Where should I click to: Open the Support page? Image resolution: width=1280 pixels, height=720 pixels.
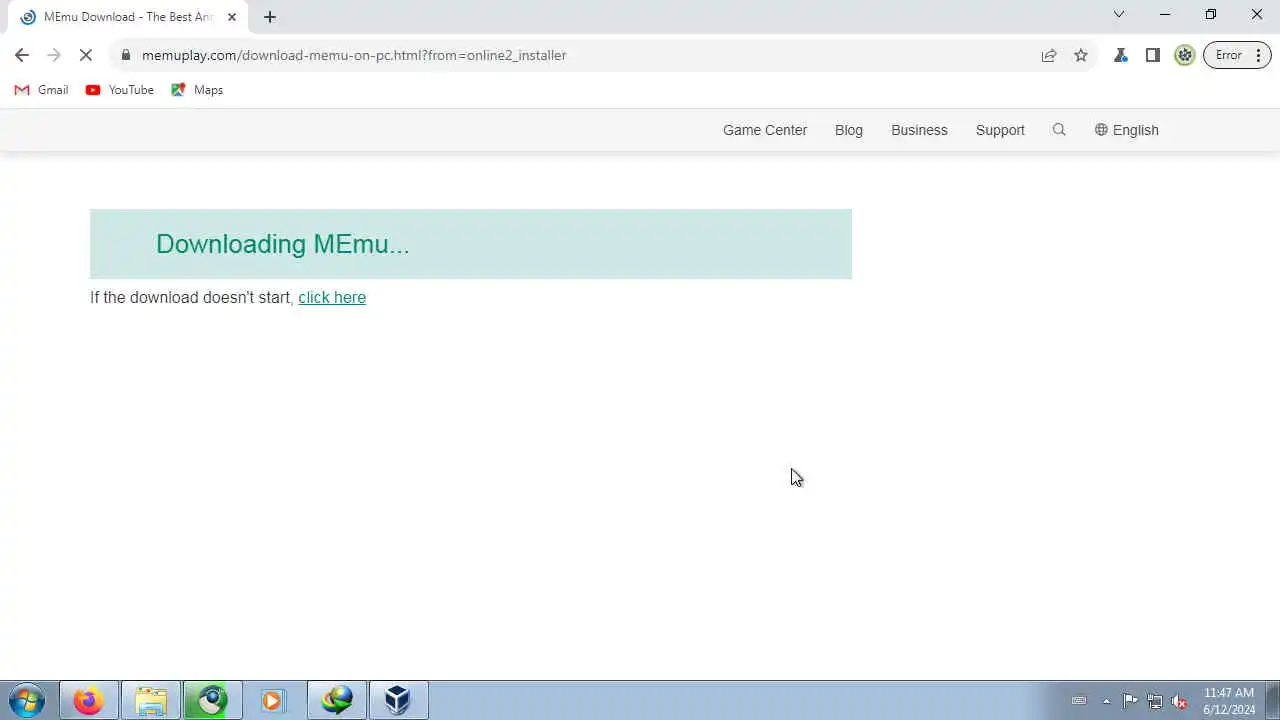(1000, 130)
